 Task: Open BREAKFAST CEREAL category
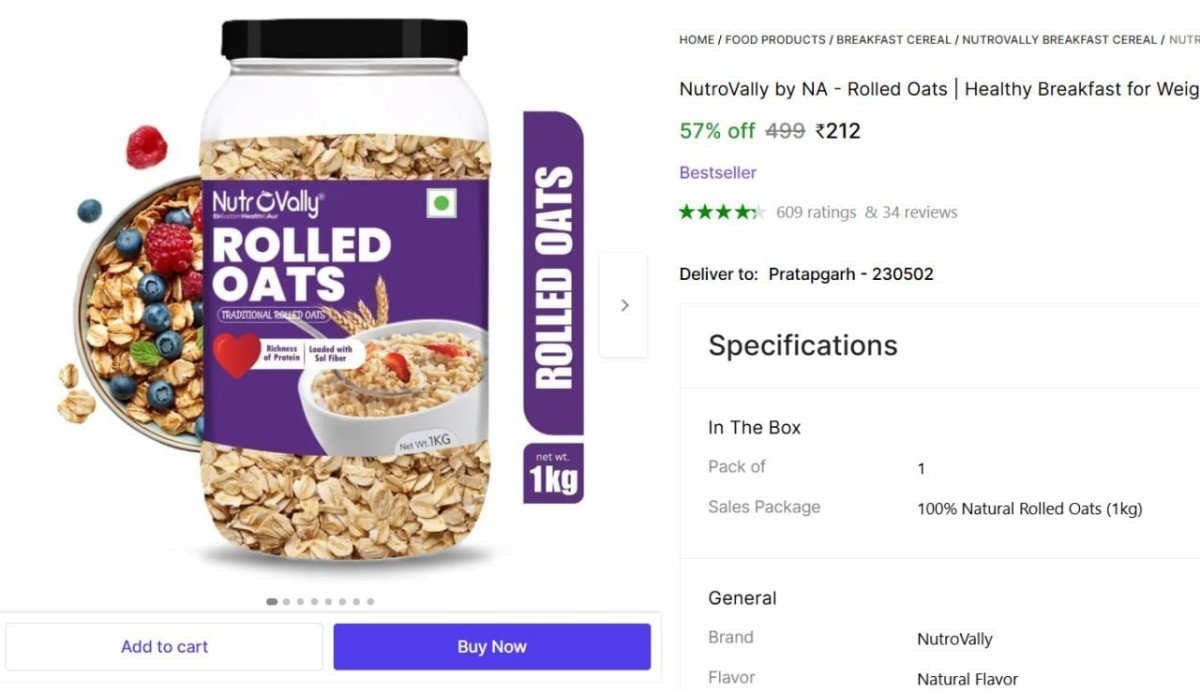coord(893,40)
